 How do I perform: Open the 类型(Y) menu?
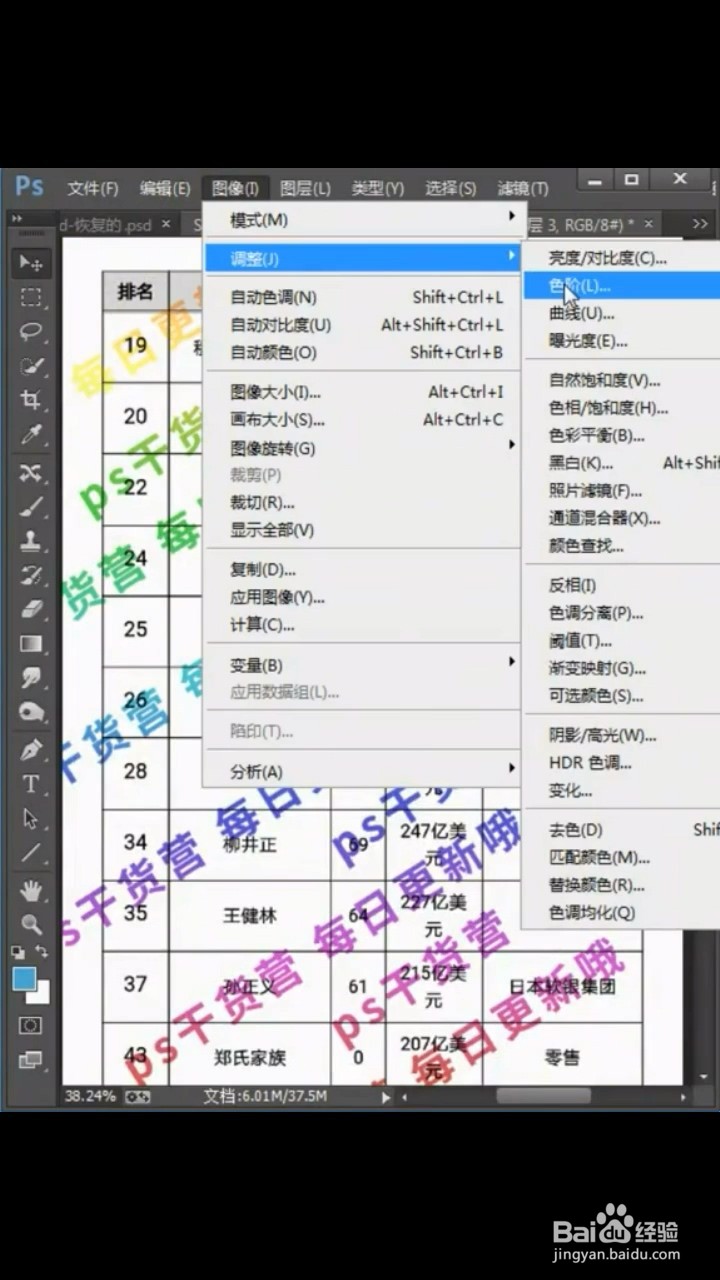coord(377,188)
